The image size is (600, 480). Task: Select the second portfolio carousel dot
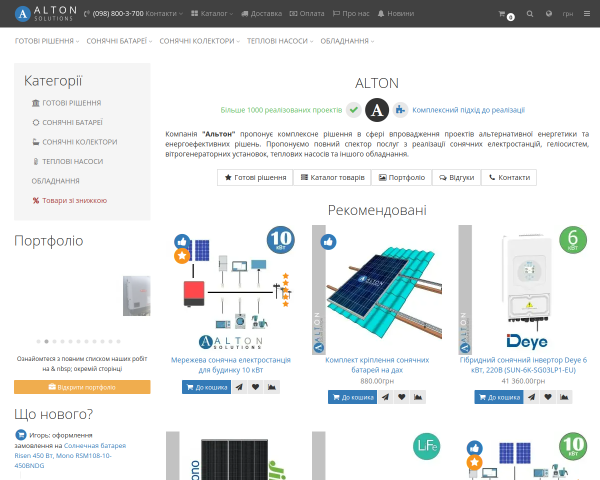[46, 341]
